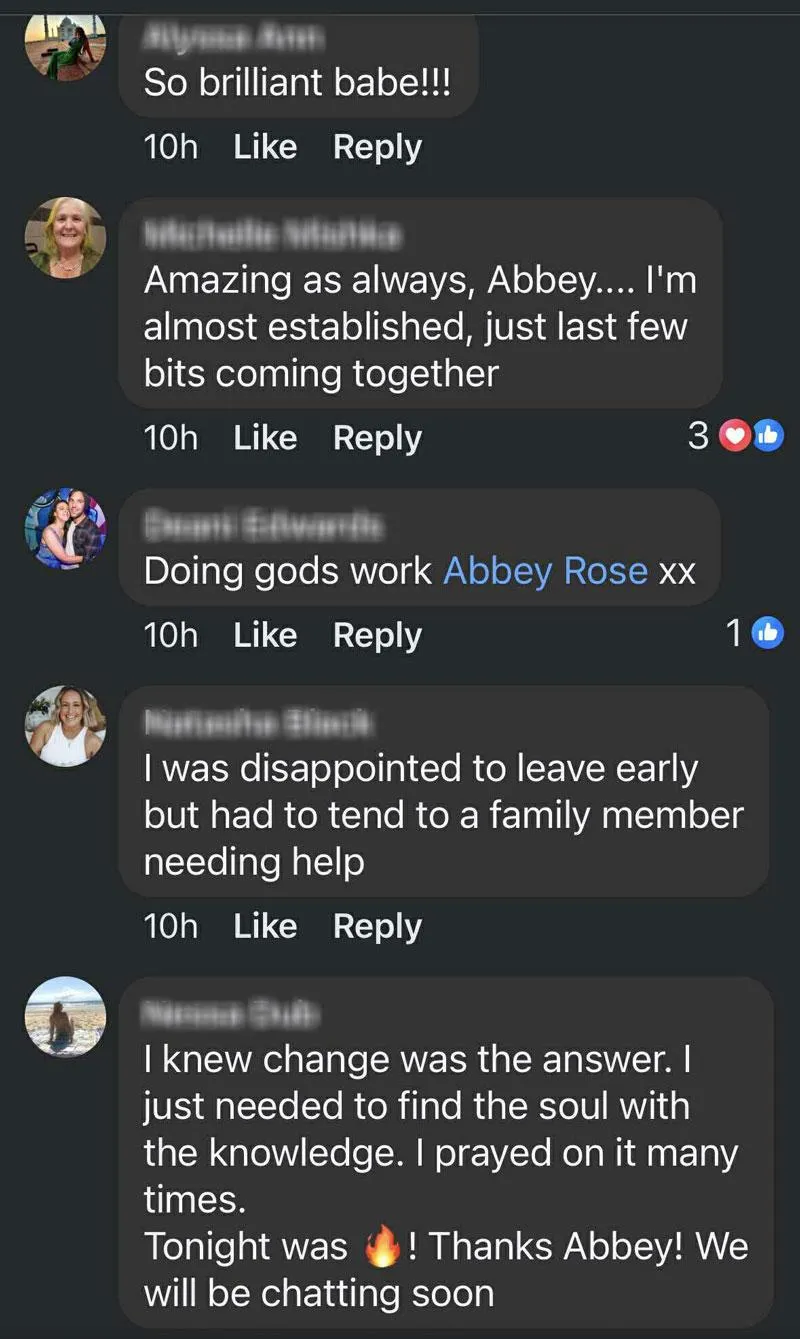800x1339 pixels.
Task: Click the thumbs-up reaction icon beside the heart
Action: [767, 436]
